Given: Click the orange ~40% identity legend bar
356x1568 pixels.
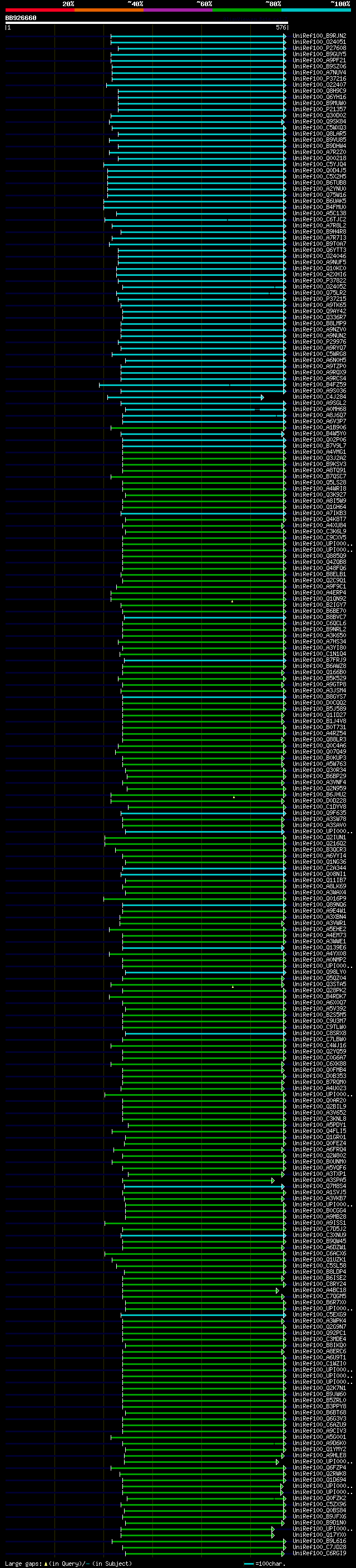Looking at the screenshot, I should tap(109, 10).
